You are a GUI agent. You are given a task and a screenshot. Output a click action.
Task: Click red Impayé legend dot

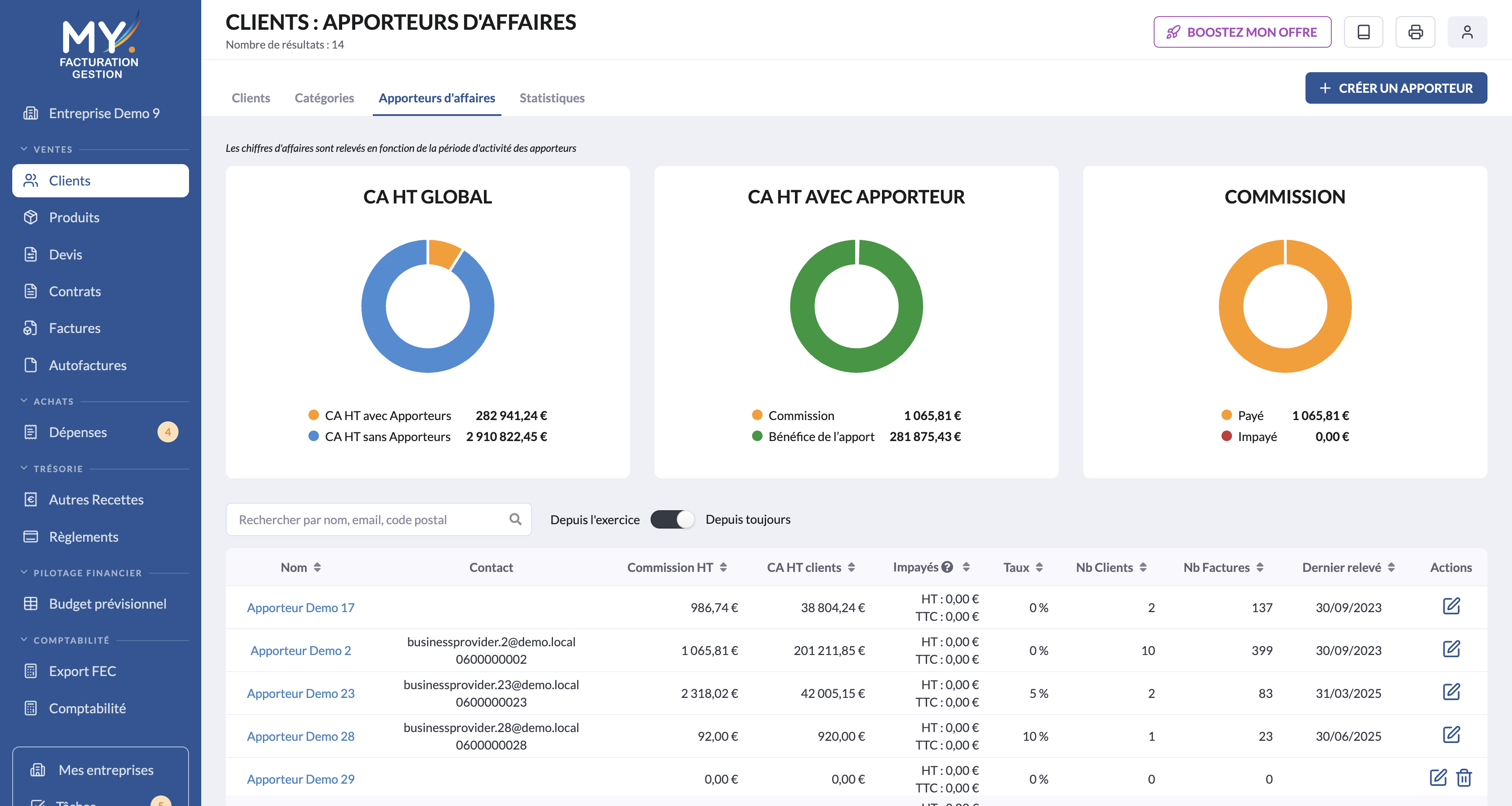[x=1226, y=435]
